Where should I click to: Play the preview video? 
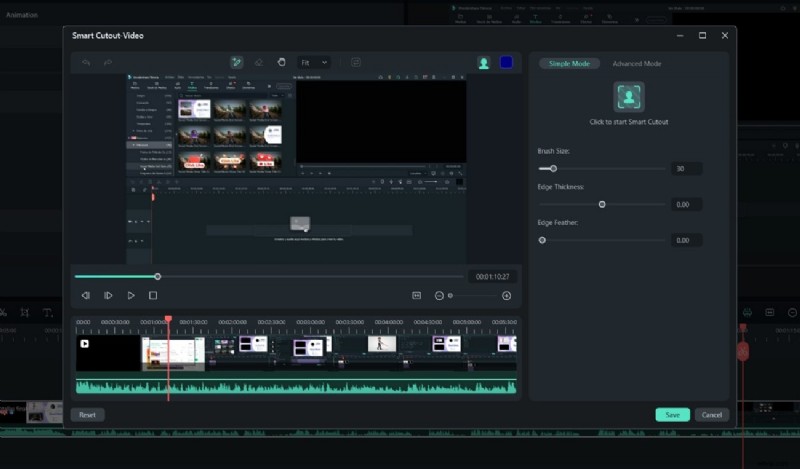pos(131,295)
